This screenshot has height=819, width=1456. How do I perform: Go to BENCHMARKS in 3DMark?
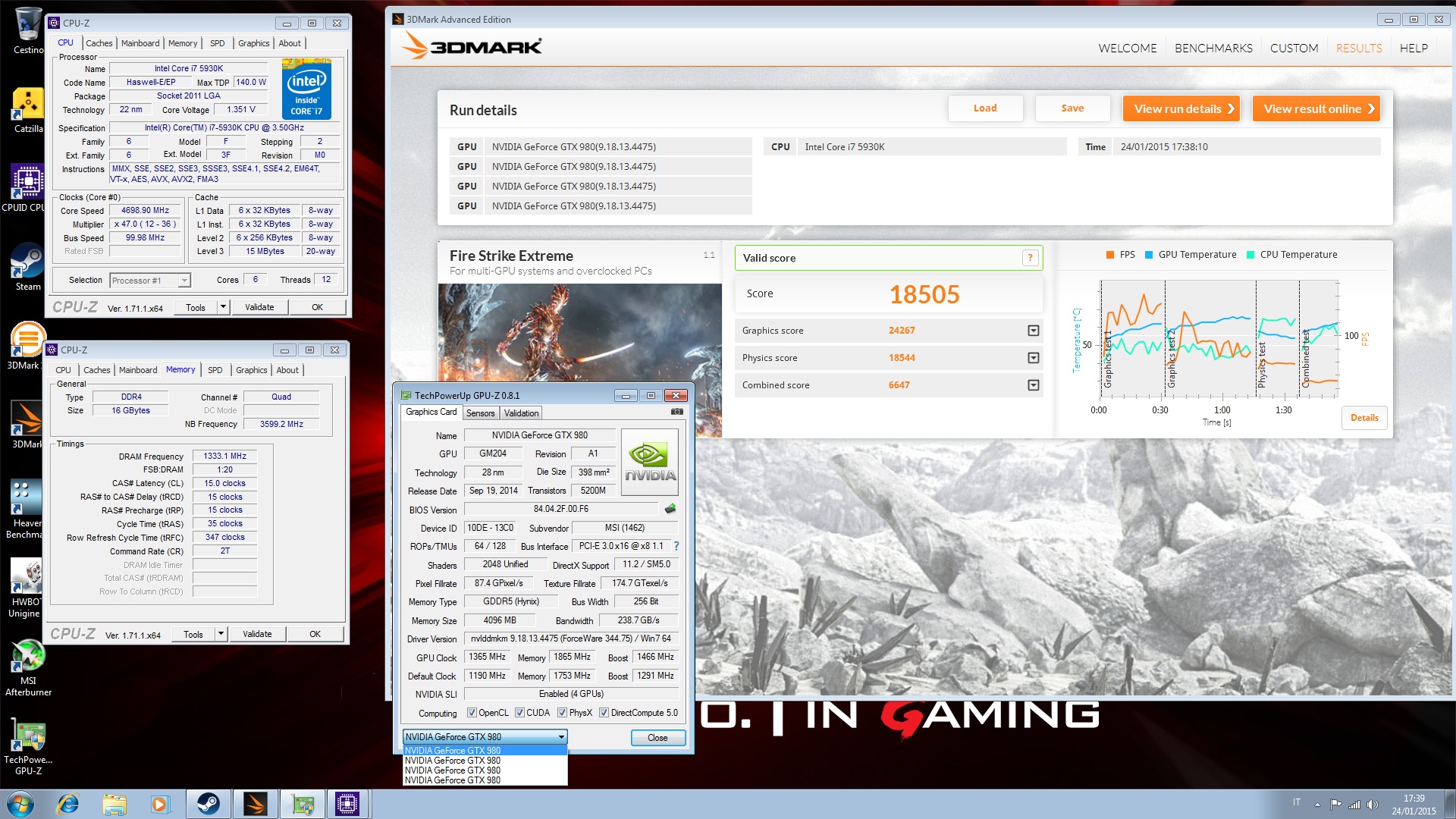pos(1213,49)
